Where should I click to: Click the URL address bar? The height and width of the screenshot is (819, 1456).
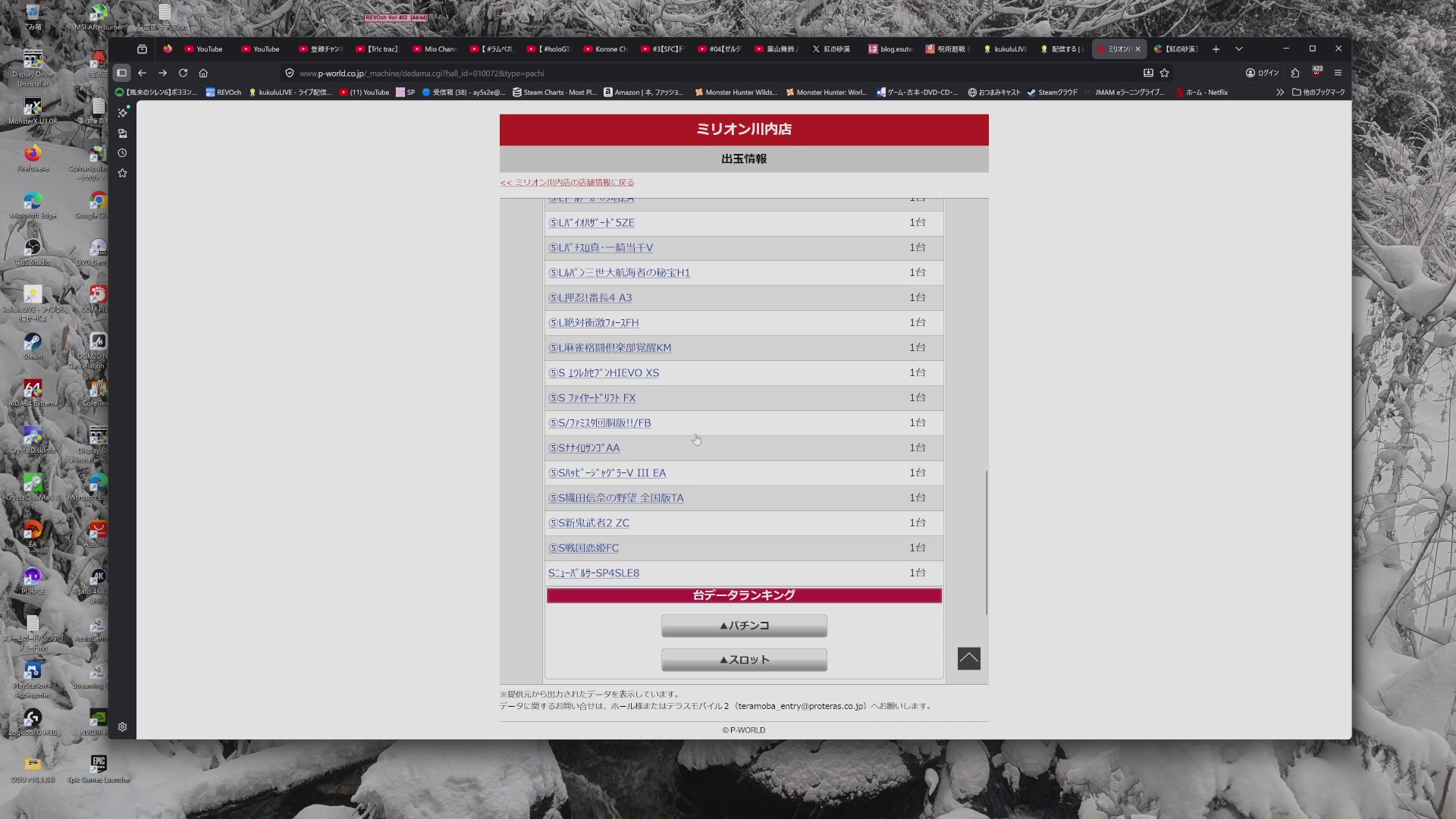coord(682,73)
